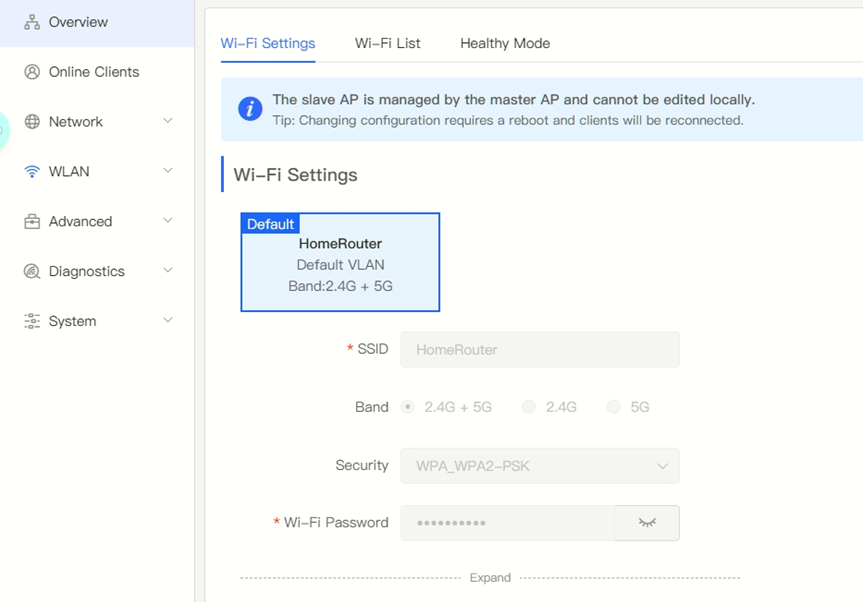863x602 pixels.
Task: Click the blue info icon in banner
Action: (x=250, y=108)
